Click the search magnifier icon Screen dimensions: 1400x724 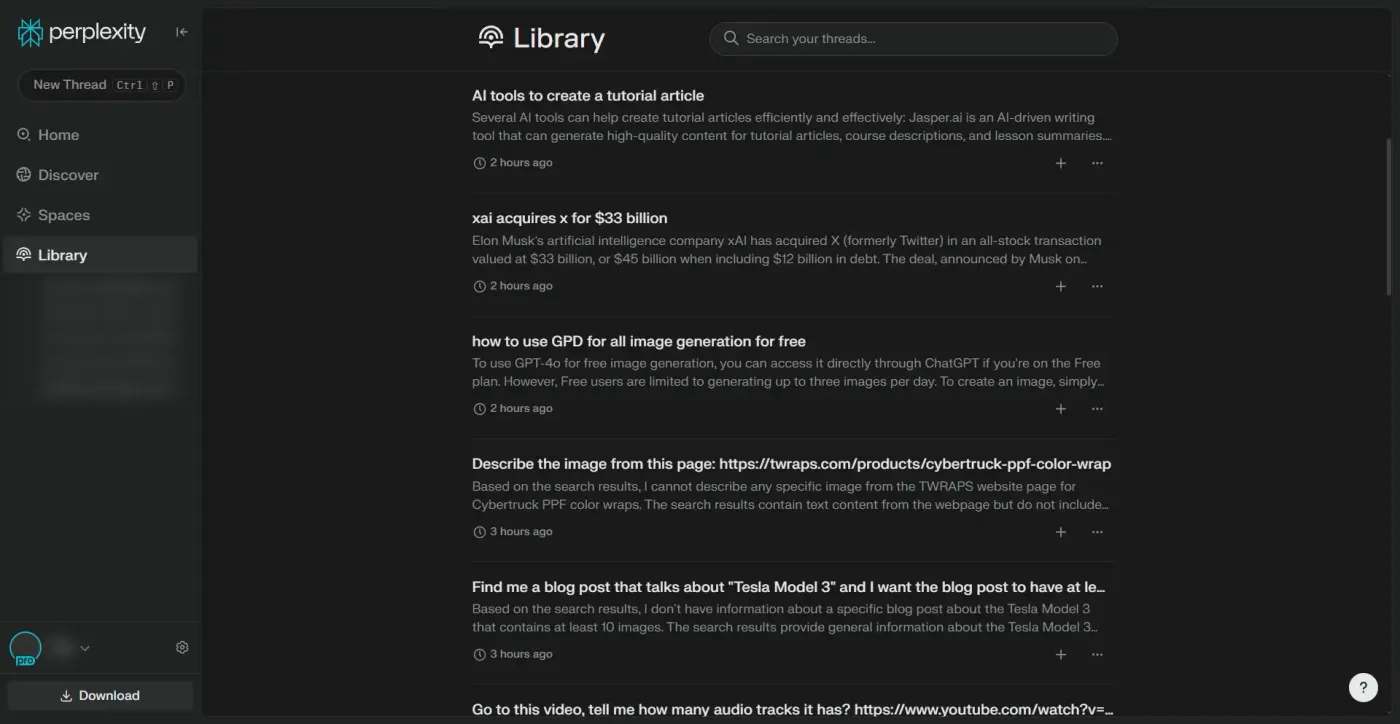pos(731,38)
